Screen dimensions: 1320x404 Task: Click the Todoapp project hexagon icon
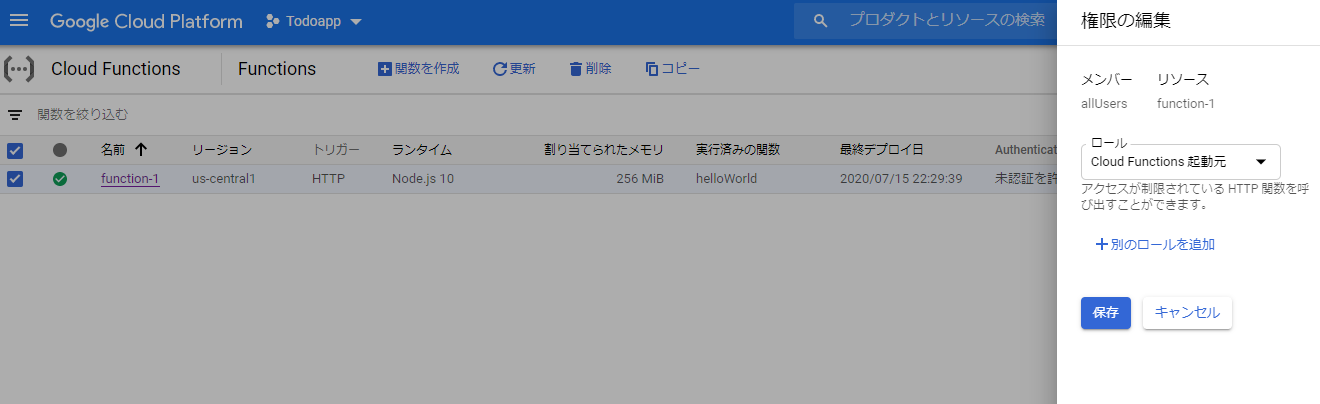click(x=273, y=21)
